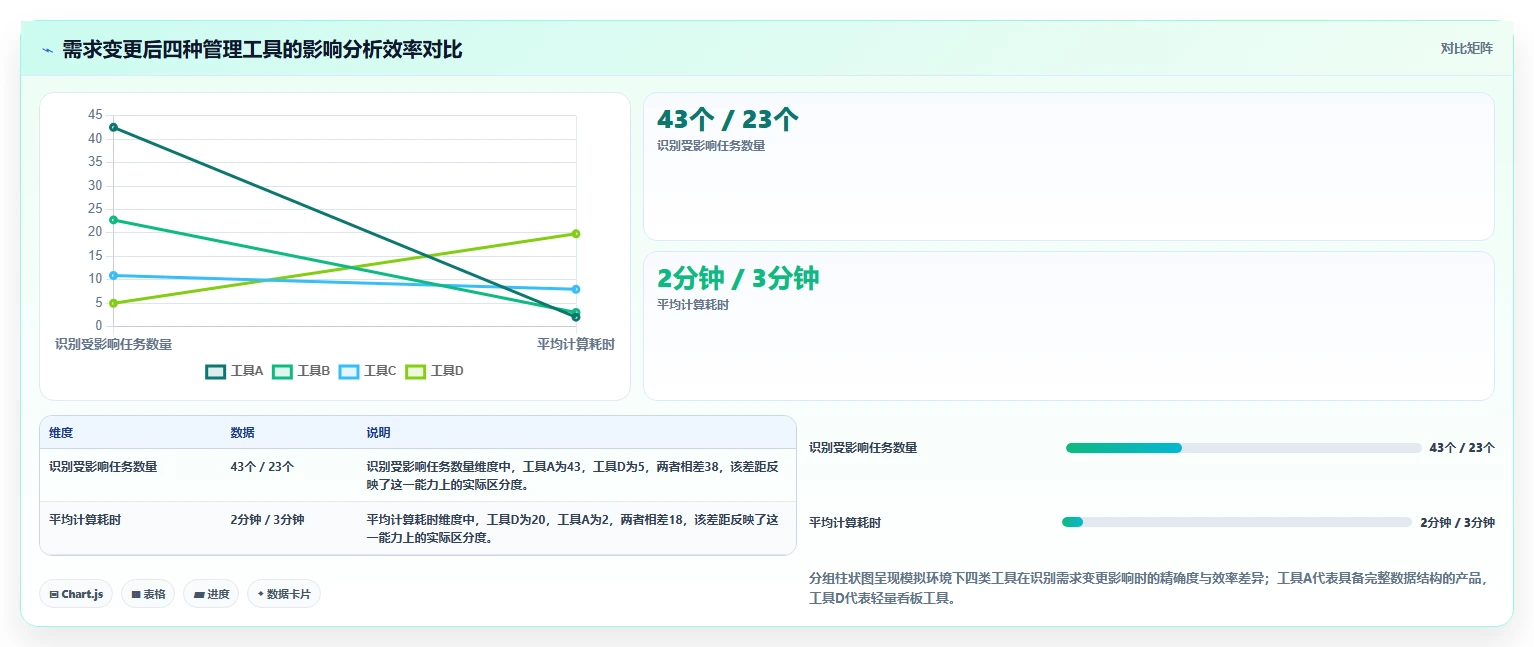Click the 识别受影响任务数量 table row cell
The width and height of the screenshot is (1534, 647).
pyautogui.click(x=103, y=466)
